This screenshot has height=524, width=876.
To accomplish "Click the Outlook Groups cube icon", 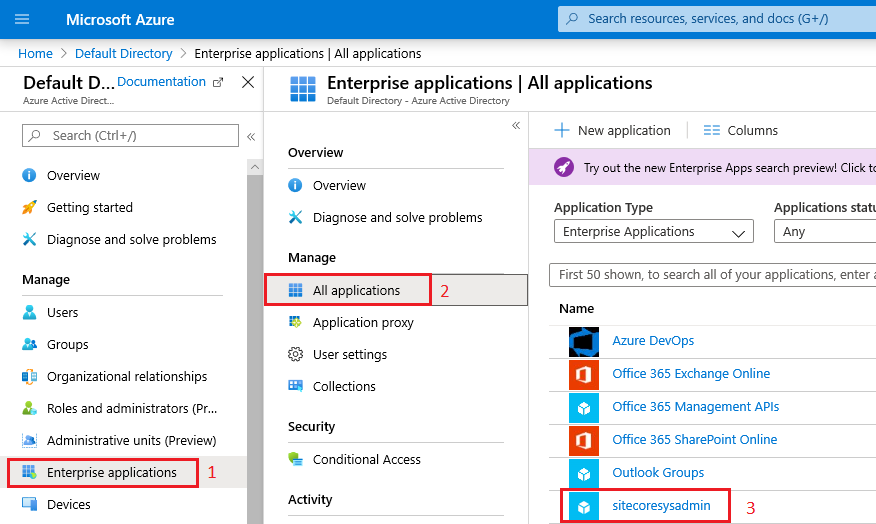I will (x=584, y=474).
